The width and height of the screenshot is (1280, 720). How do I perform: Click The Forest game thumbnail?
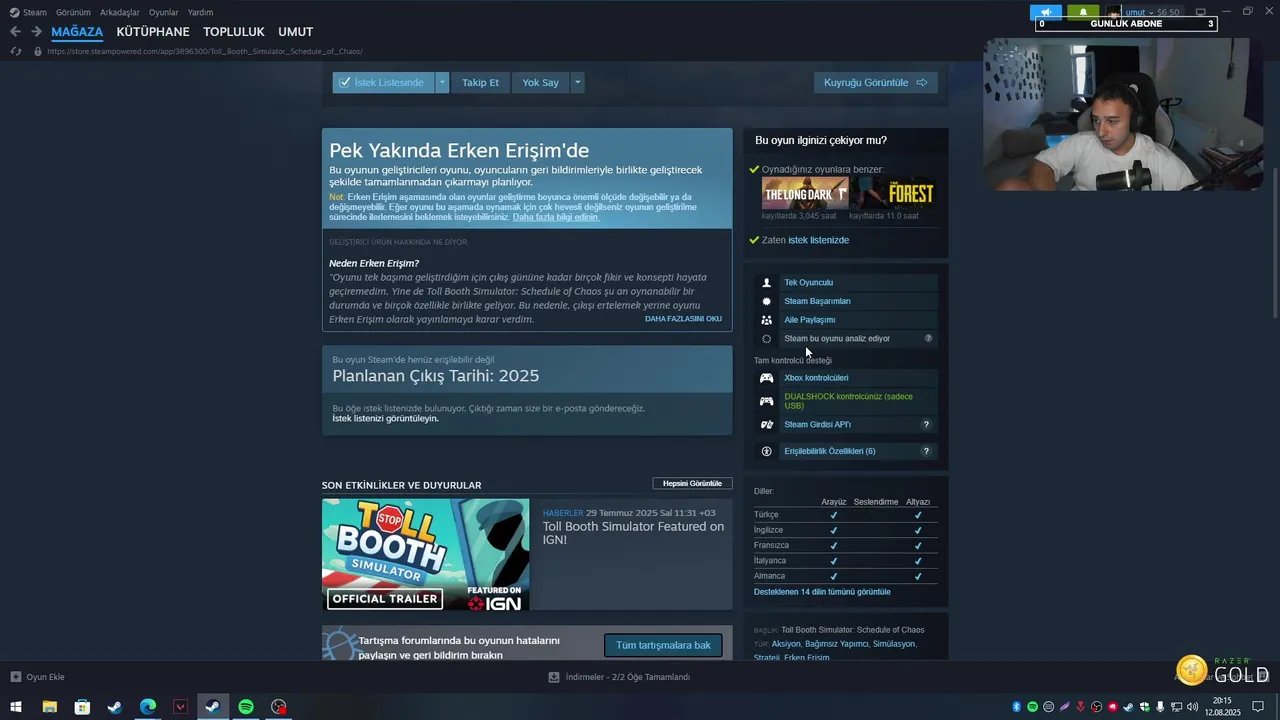click(892, 194)
